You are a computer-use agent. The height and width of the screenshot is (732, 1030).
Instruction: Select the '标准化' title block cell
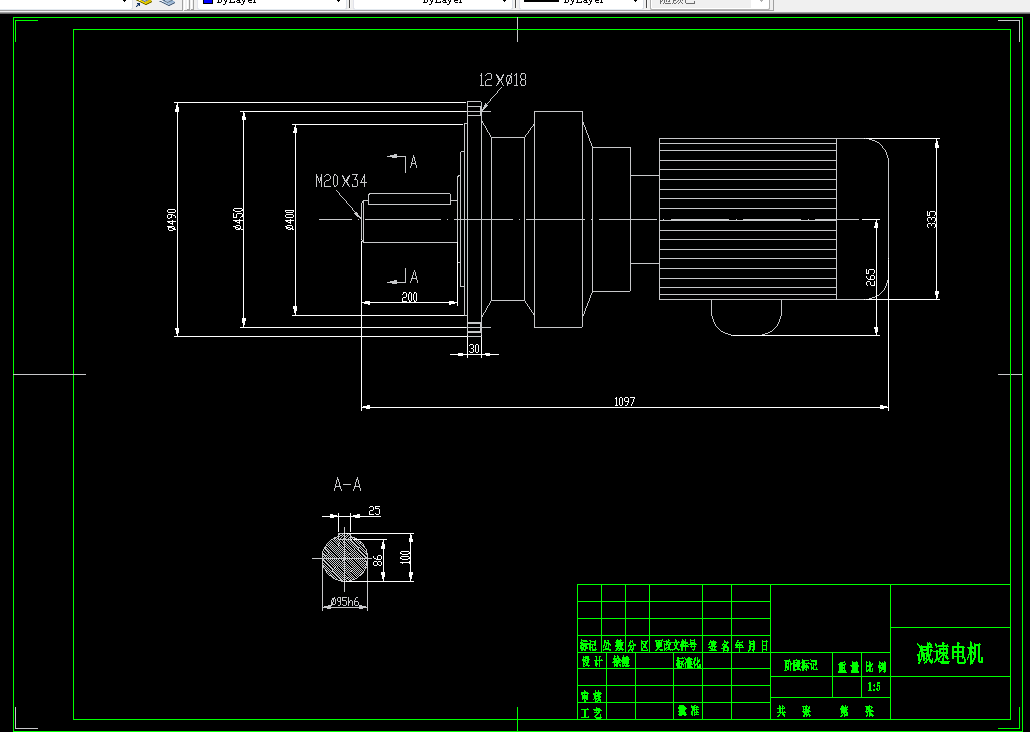(688, 662)
